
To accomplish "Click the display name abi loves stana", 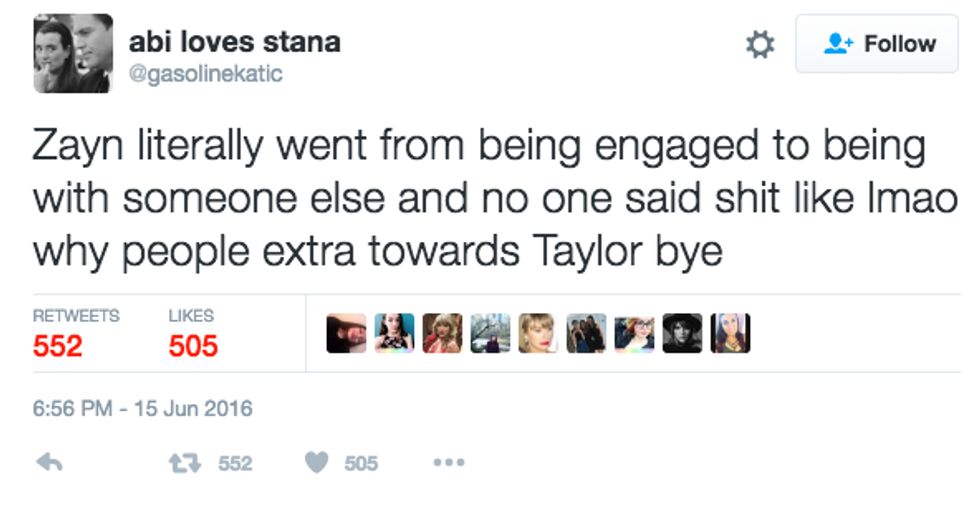I will tap(235, 42).
